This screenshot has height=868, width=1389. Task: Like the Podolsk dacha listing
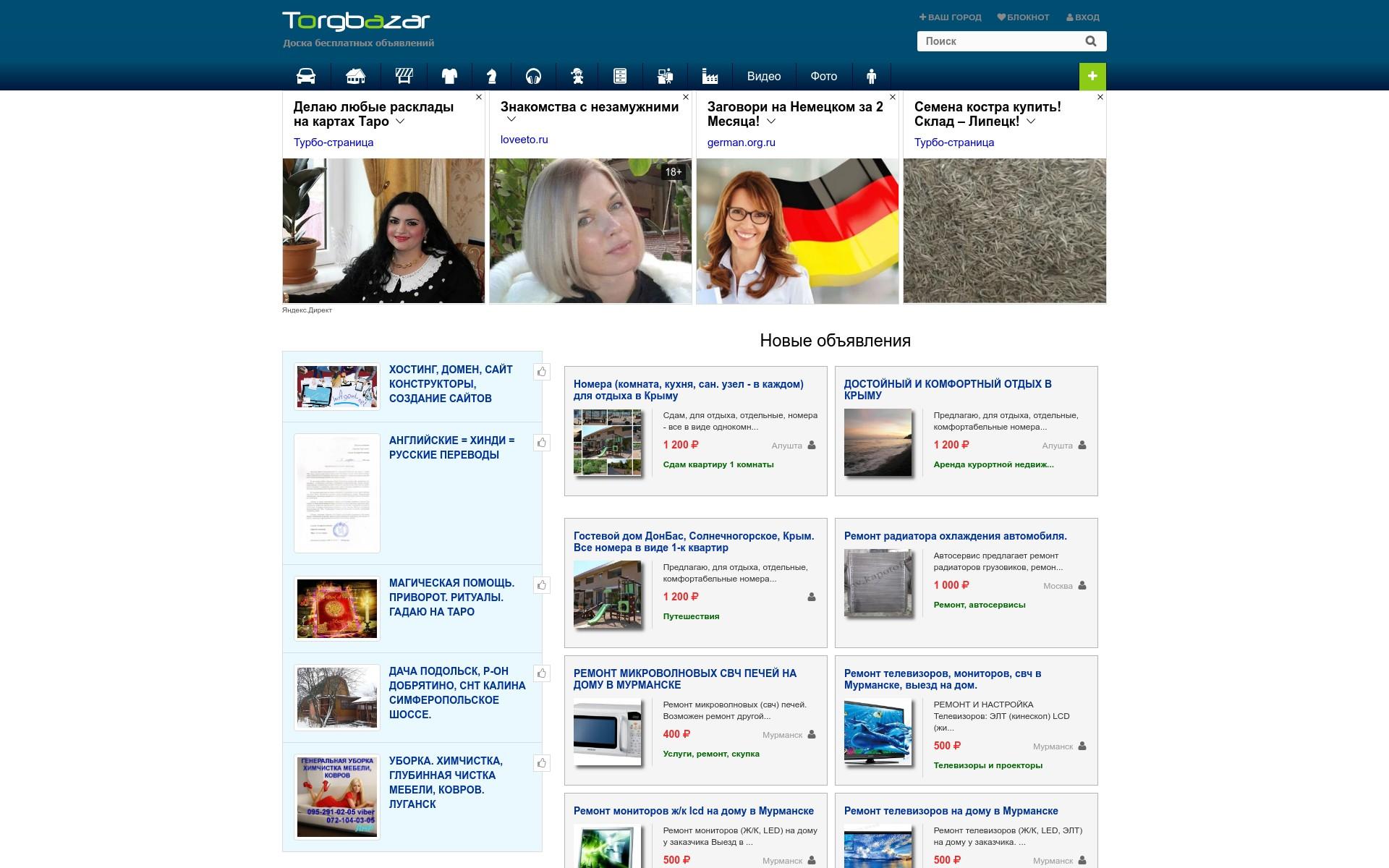click(541, 673)
